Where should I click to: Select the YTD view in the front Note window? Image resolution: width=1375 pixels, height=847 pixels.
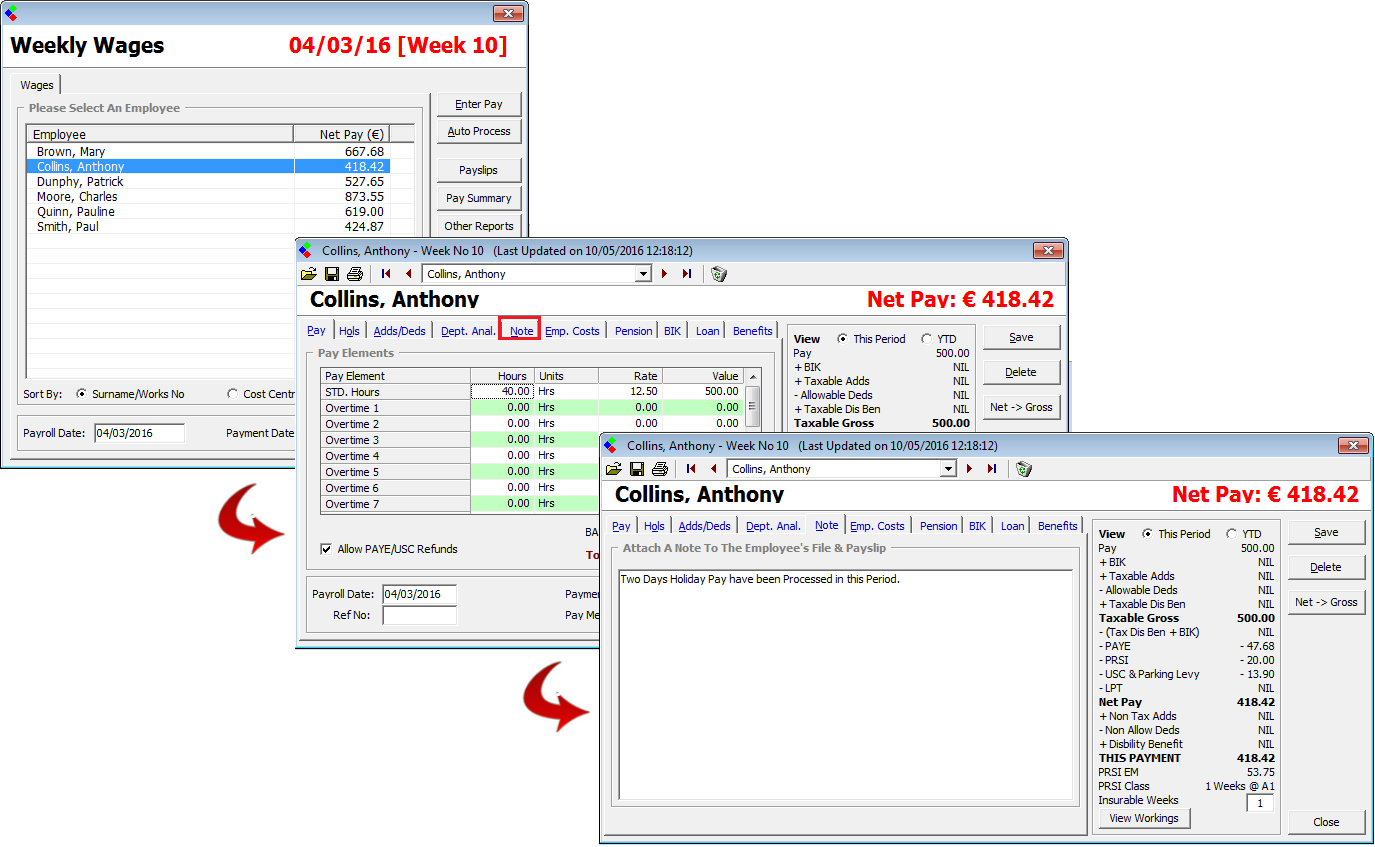pos(1232,534)
